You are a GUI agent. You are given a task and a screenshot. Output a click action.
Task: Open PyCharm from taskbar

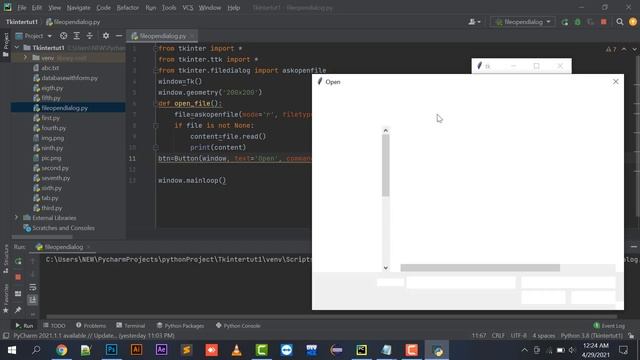[361, 350]
